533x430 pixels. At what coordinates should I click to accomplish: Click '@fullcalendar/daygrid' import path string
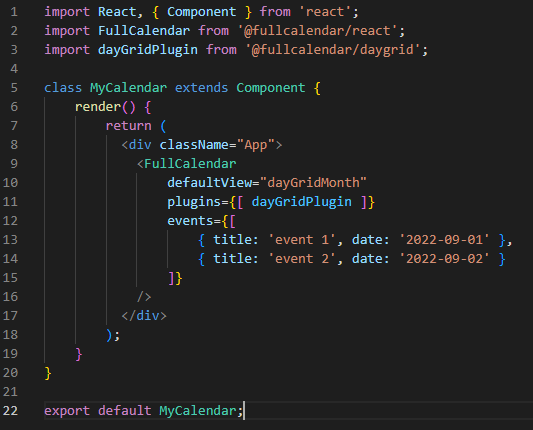[333, 50]
